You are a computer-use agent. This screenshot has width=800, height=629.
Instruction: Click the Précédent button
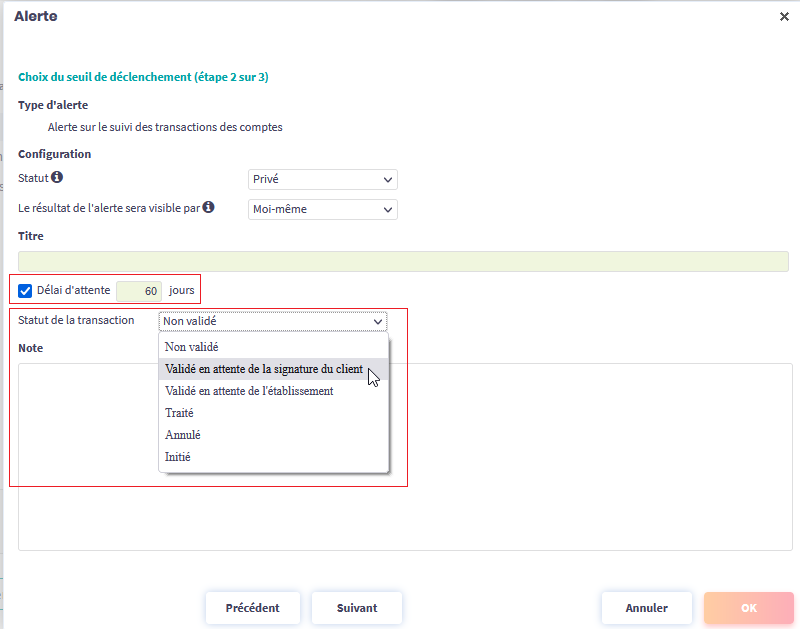pos(252,608)
